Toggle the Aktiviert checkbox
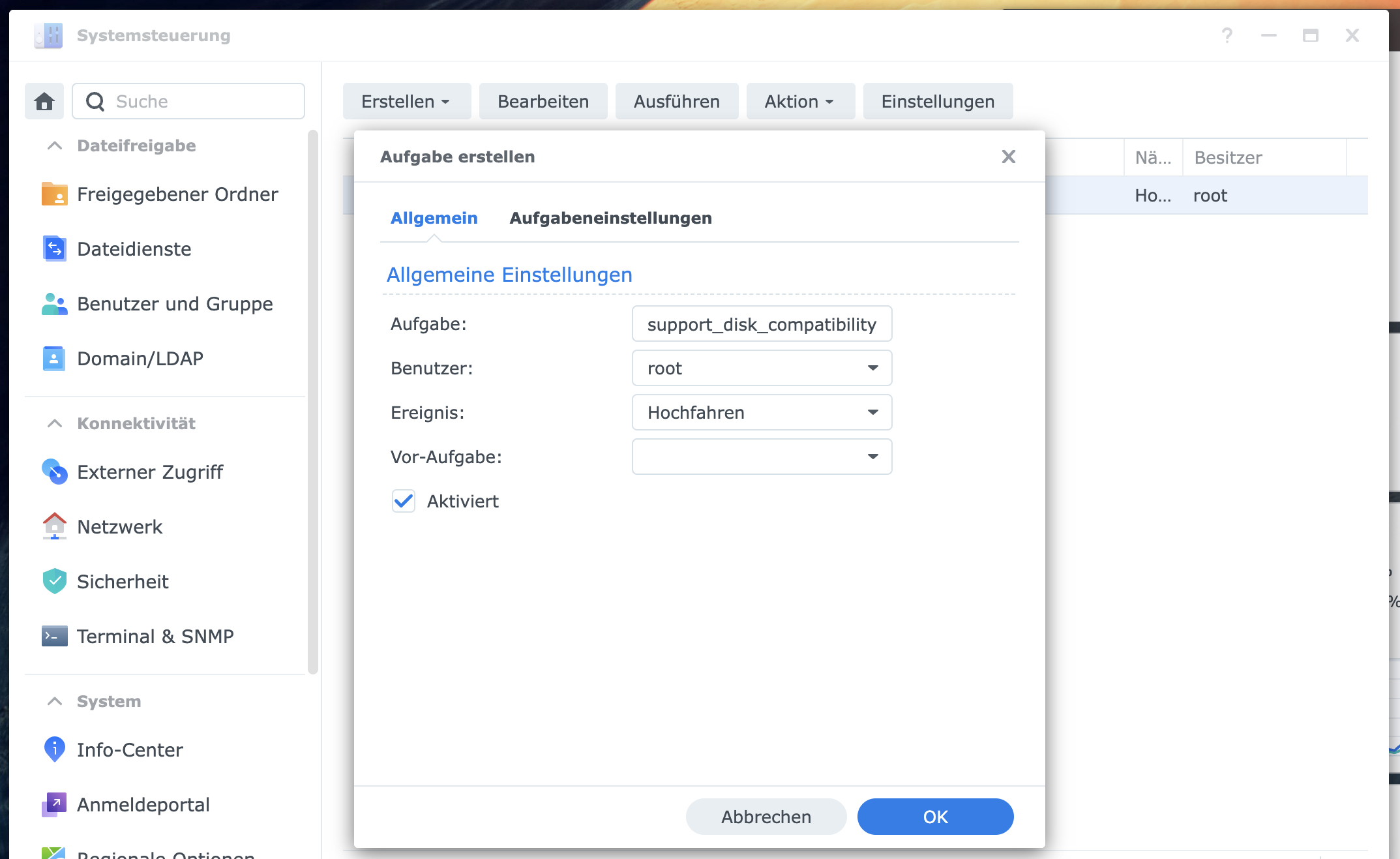The image size is (1400, 859). pyautogui.click(x=404, y=501)
